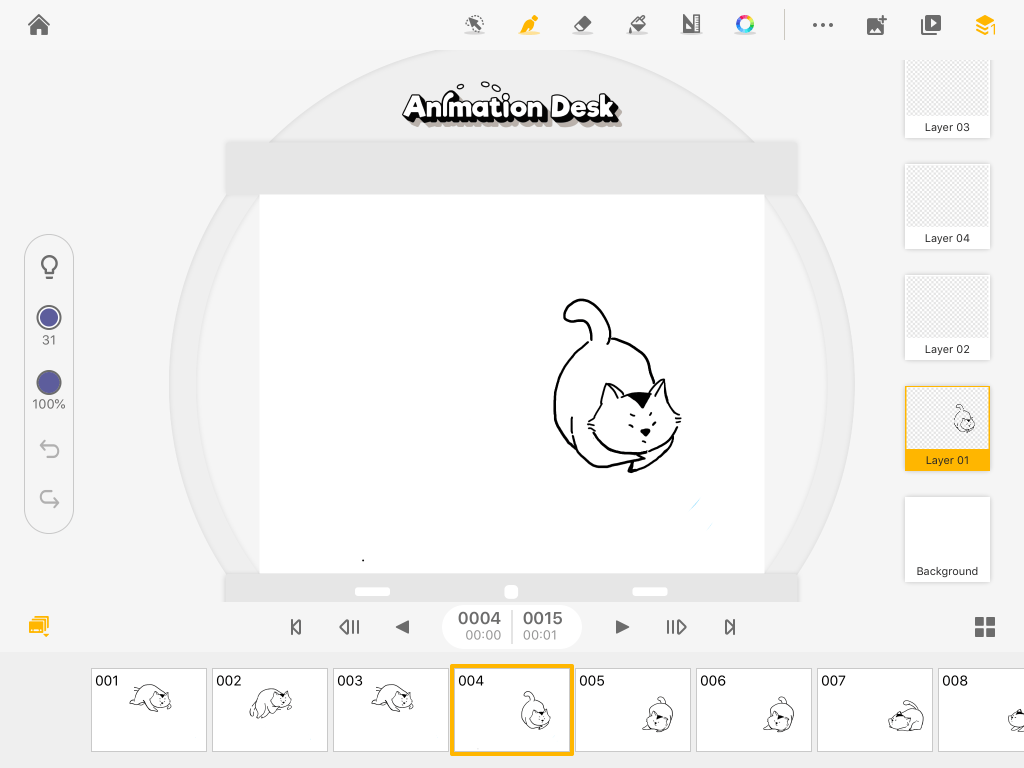Click the undo arrow

point(49,449)
